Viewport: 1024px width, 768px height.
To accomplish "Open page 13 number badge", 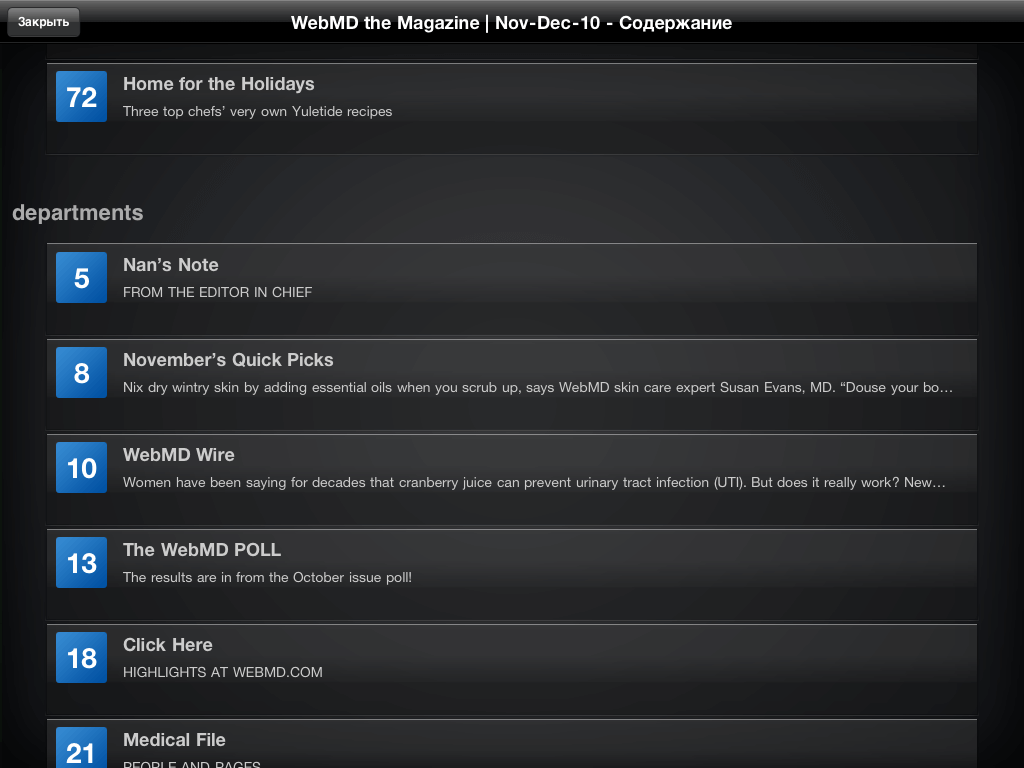I will 82,562.
